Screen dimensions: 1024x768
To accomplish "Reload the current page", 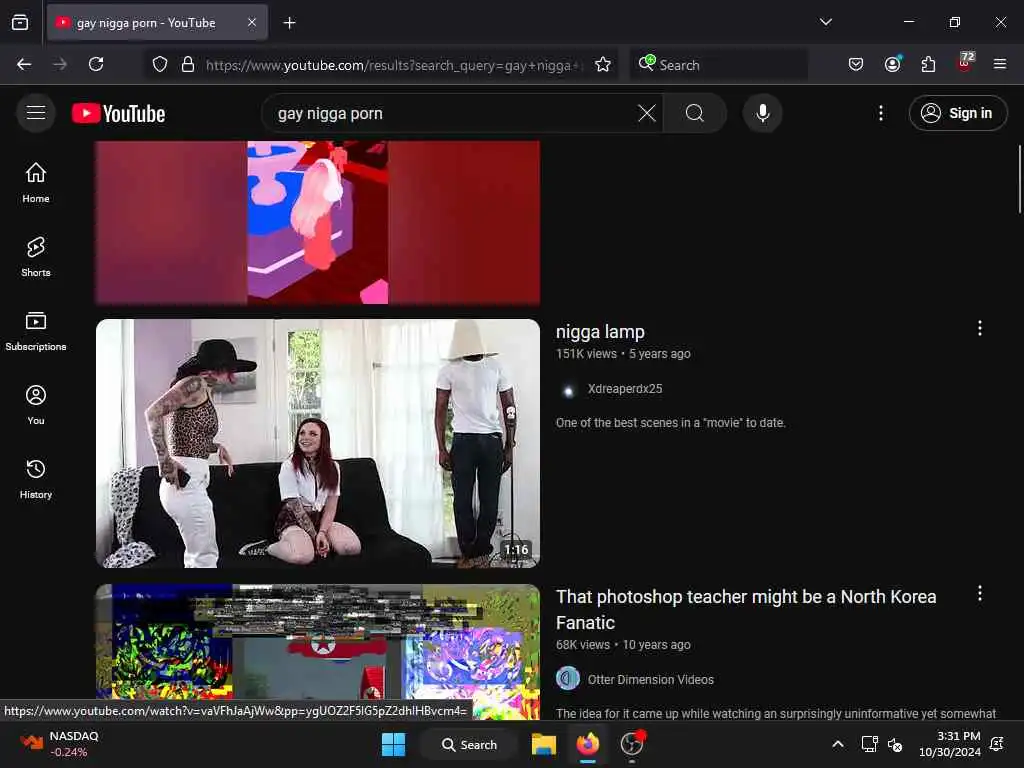I will (x=96, y=64).
